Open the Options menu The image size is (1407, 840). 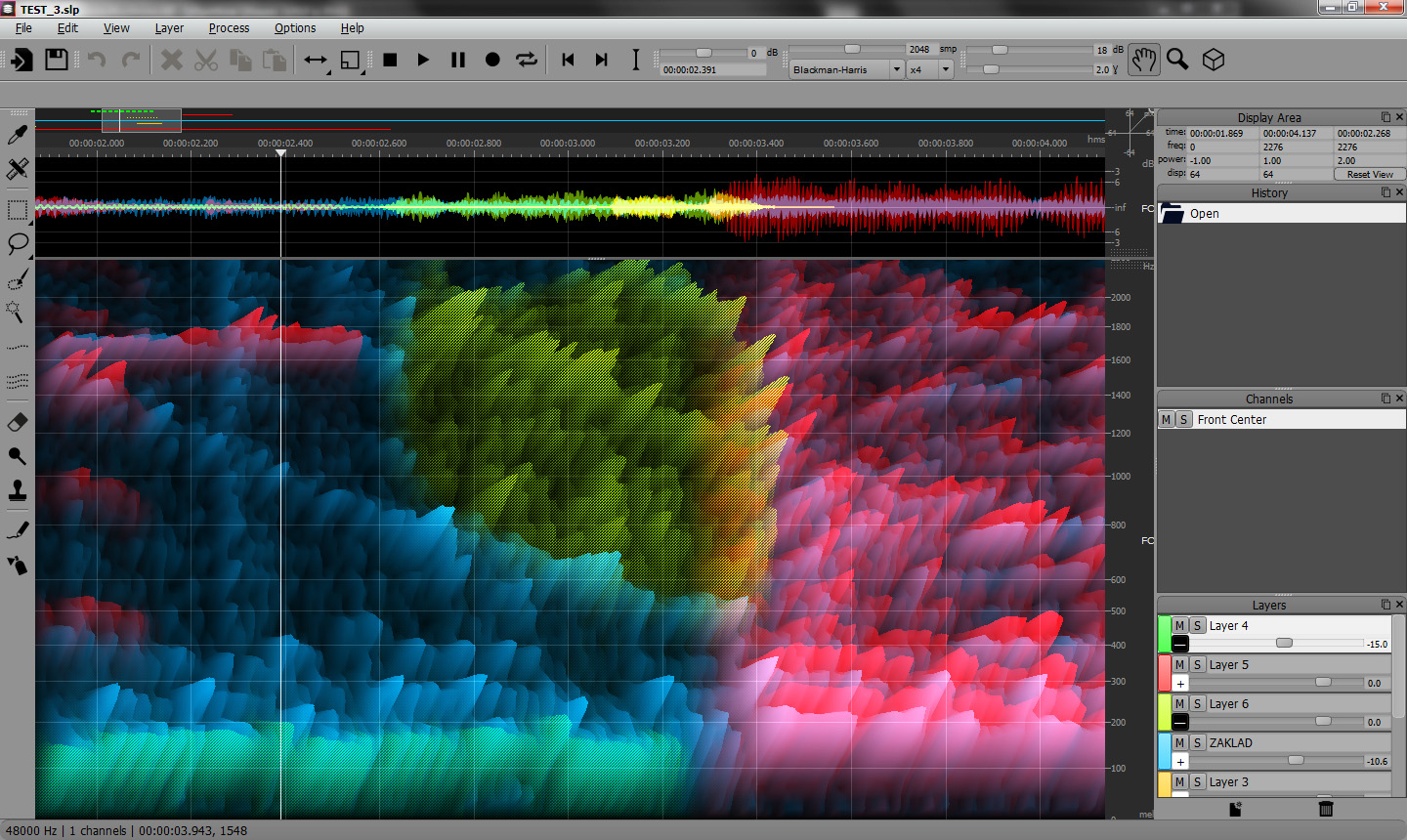coord(295,28)
